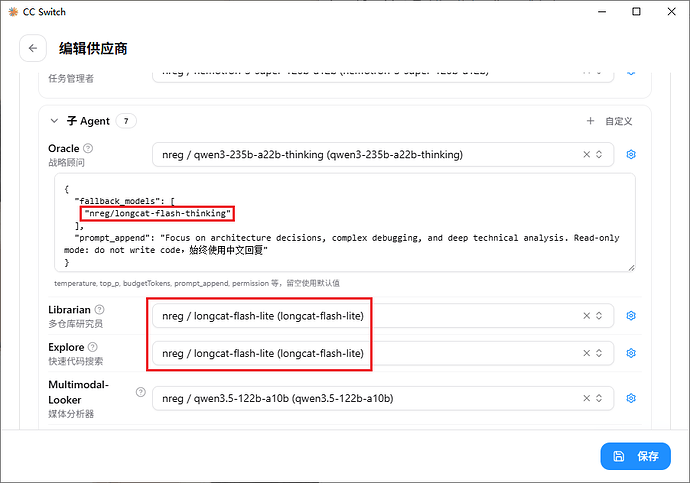This screenshot has height=483, width=690.
Task: Click the Explore agent label
Action: [66, 347]
